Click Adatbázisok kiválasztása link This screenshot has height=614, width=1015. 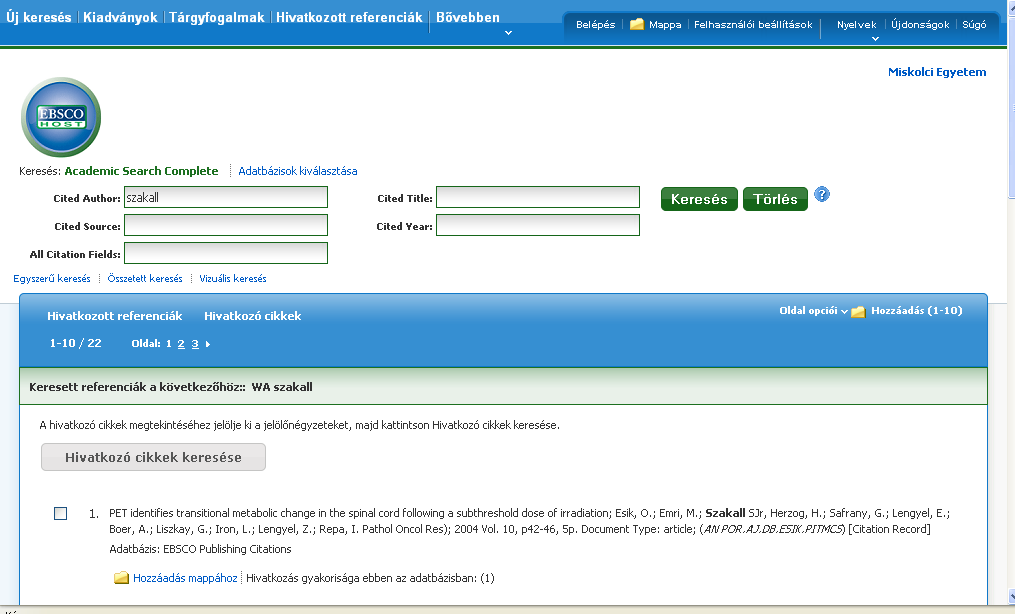298,171
